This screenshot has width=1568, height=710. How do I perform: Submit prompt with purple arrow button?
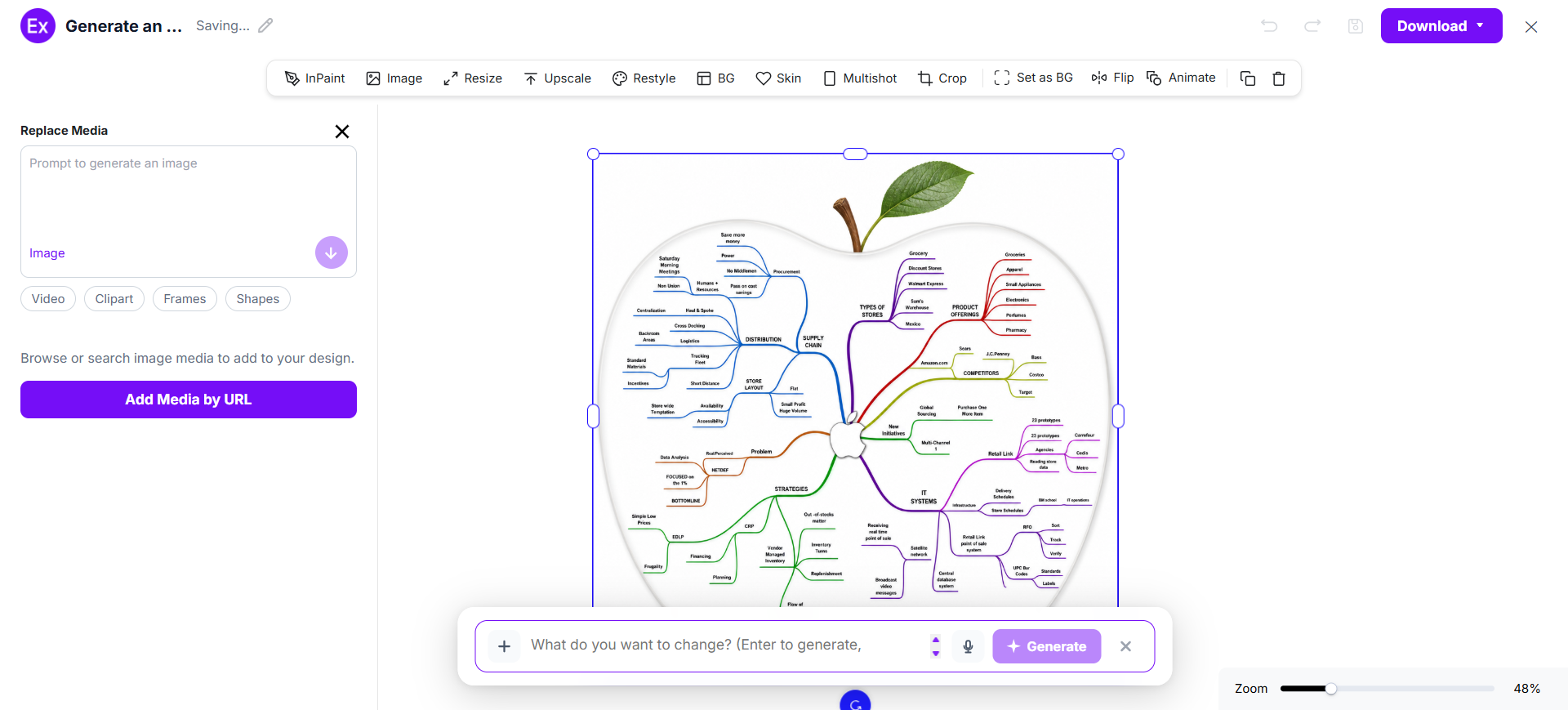332,253
